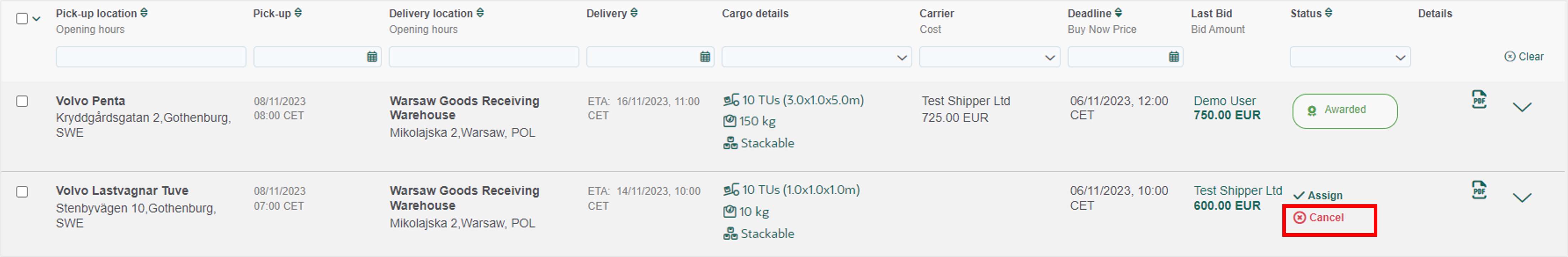Open calendar picker in Delivery filter
The height and width of the screenshot is (257, 1568).
(x=705, y=57)
